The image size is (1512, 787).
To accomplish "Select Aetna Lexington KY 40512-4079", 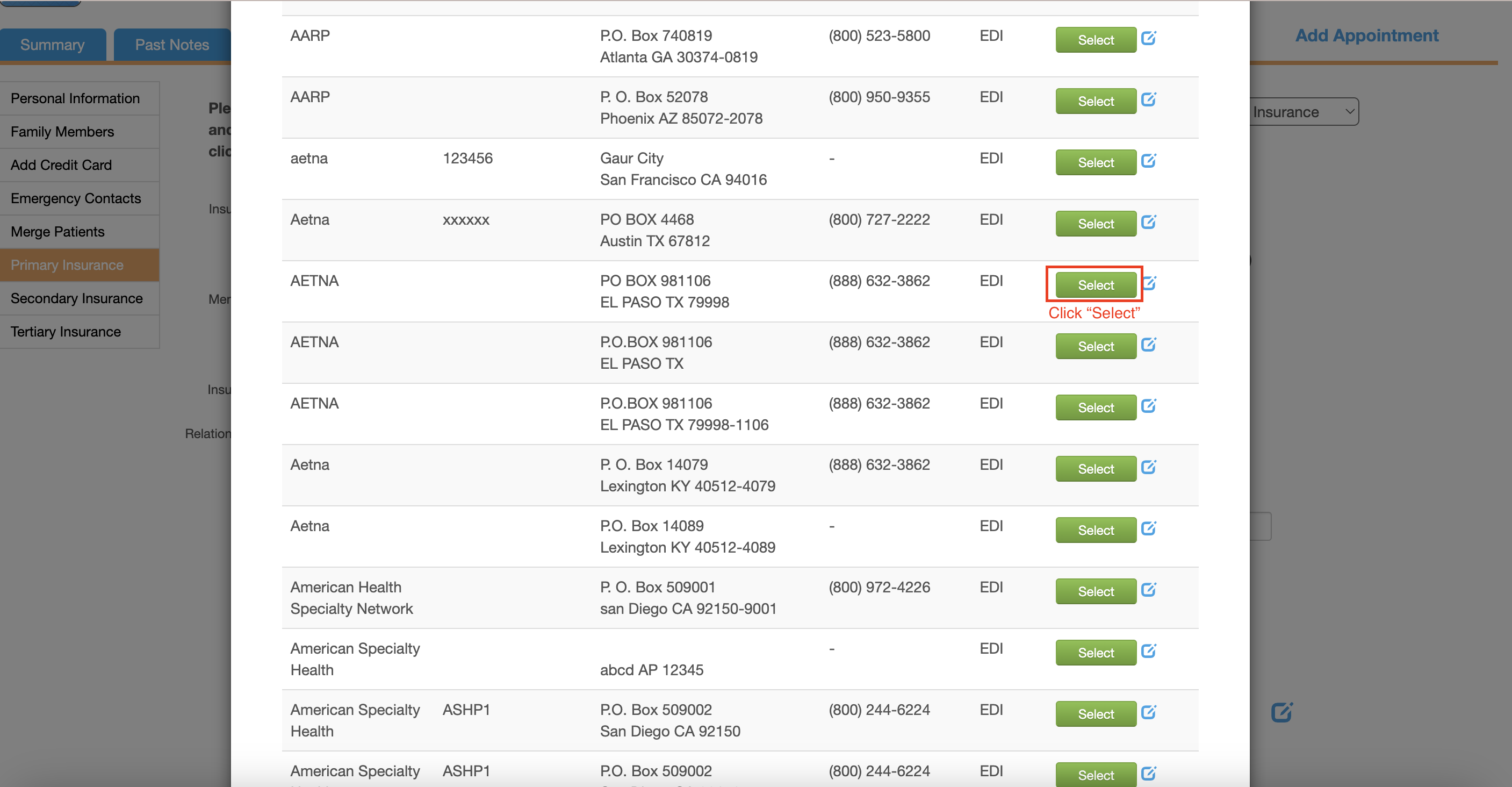I will tap(1095, 469).
